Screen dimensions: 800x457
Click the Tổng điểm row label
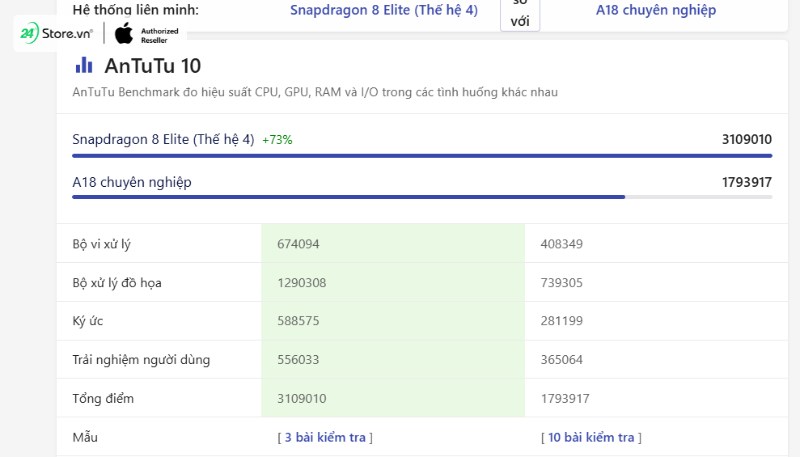point(103,398)
